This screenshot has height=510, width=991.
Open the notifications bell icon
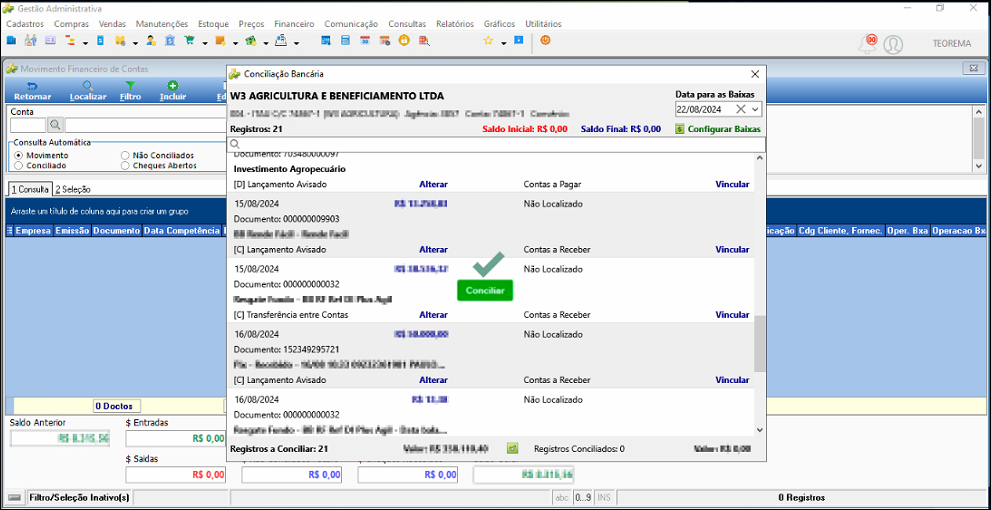tap(867, 44)
